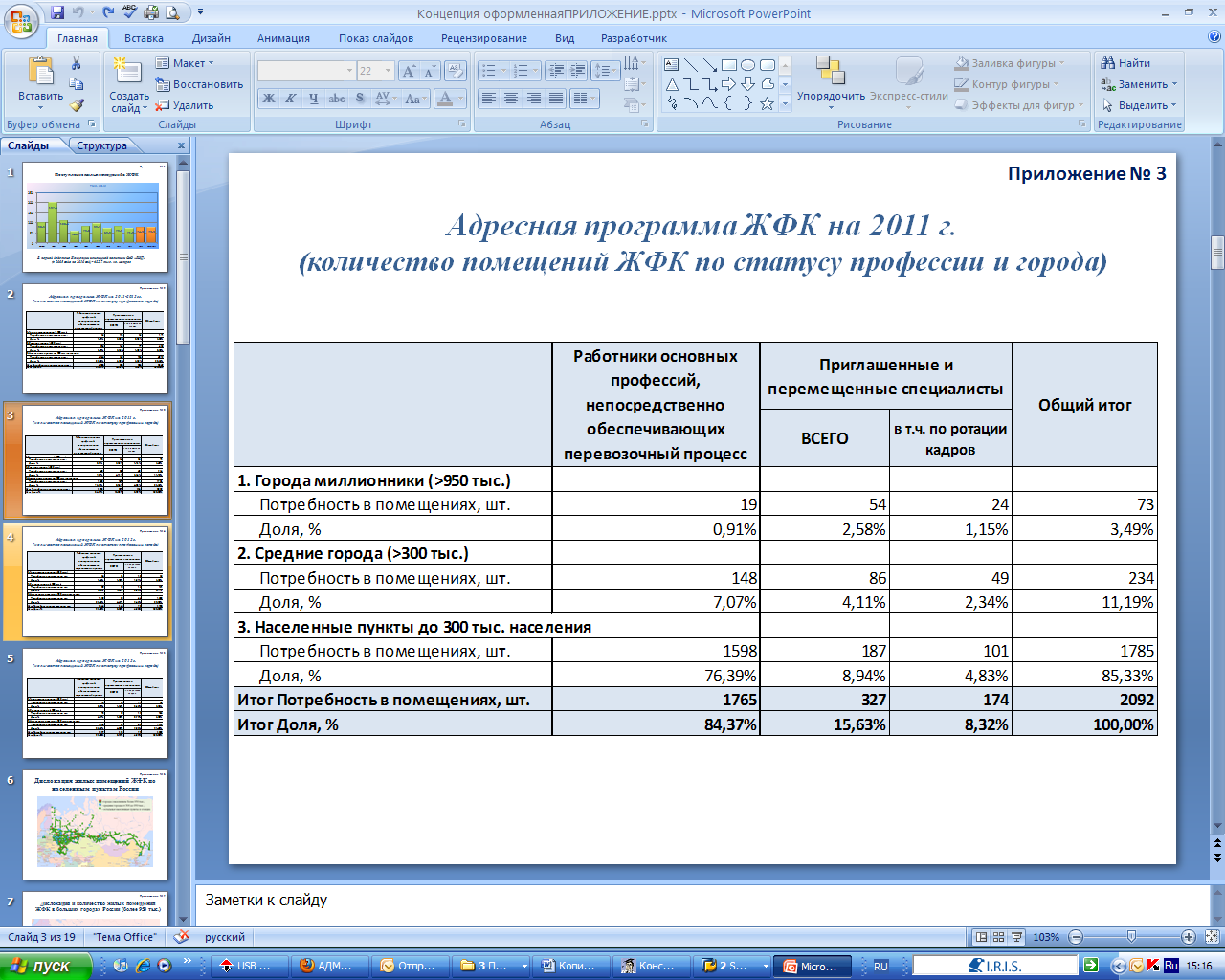Align text right in the Абзац group
Viewport: 1225px width, 980px height.
click(533, 99)
